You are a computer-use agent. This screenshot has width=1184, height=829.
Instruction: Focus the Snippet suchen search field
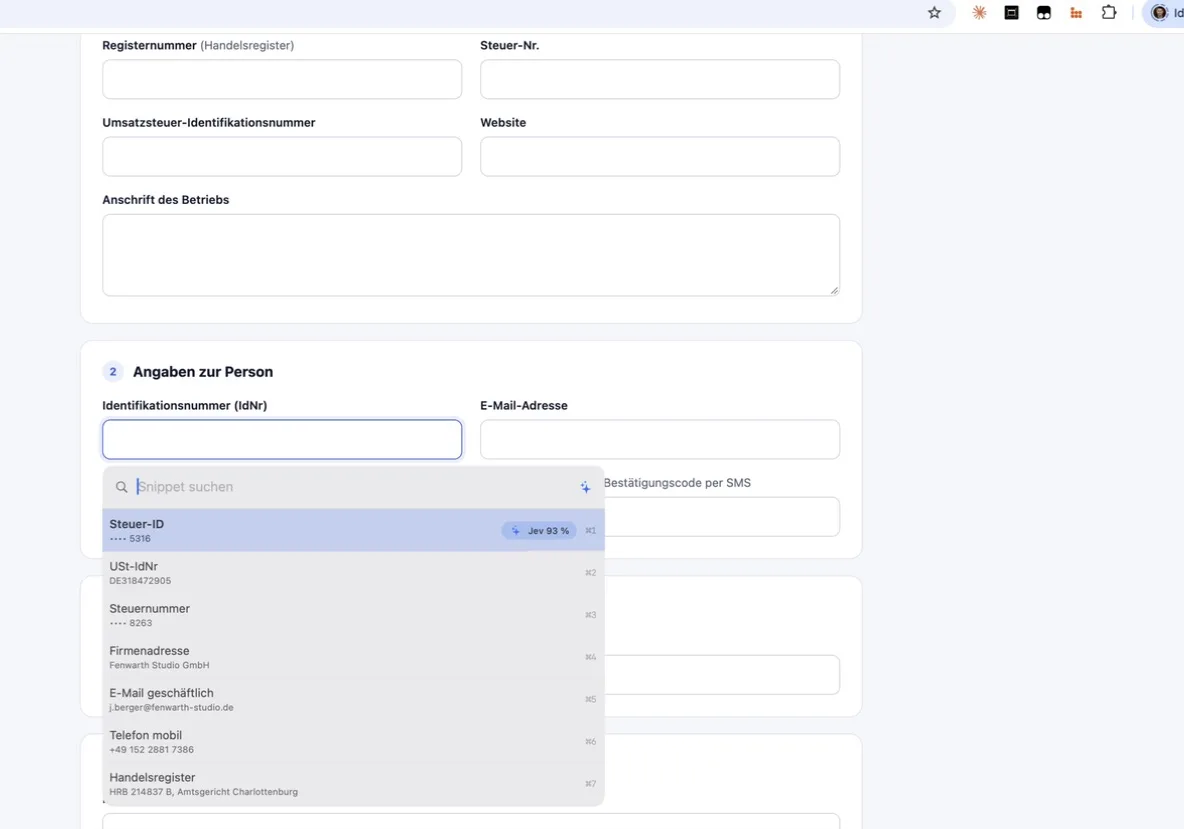point(353,487)
